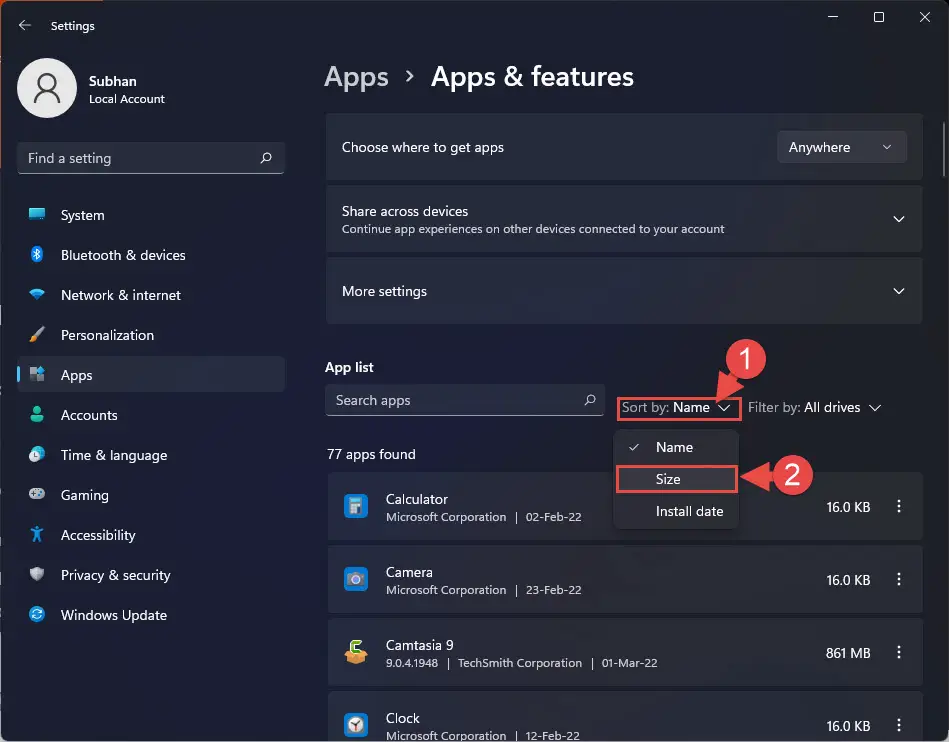Screen dimensions: 949x742
Task: Open Privacy & security settings
Action: [x=151, y=574]
